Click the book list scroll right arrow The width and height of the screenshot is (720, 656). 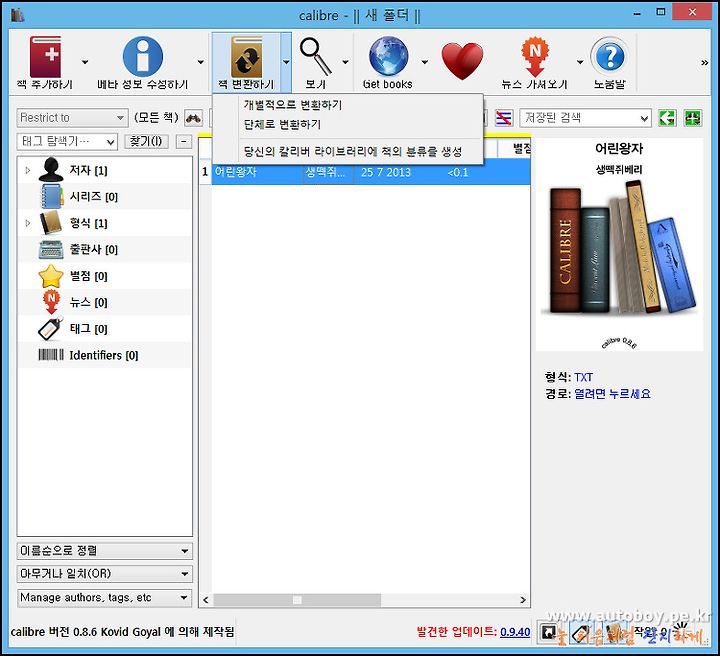523,600
